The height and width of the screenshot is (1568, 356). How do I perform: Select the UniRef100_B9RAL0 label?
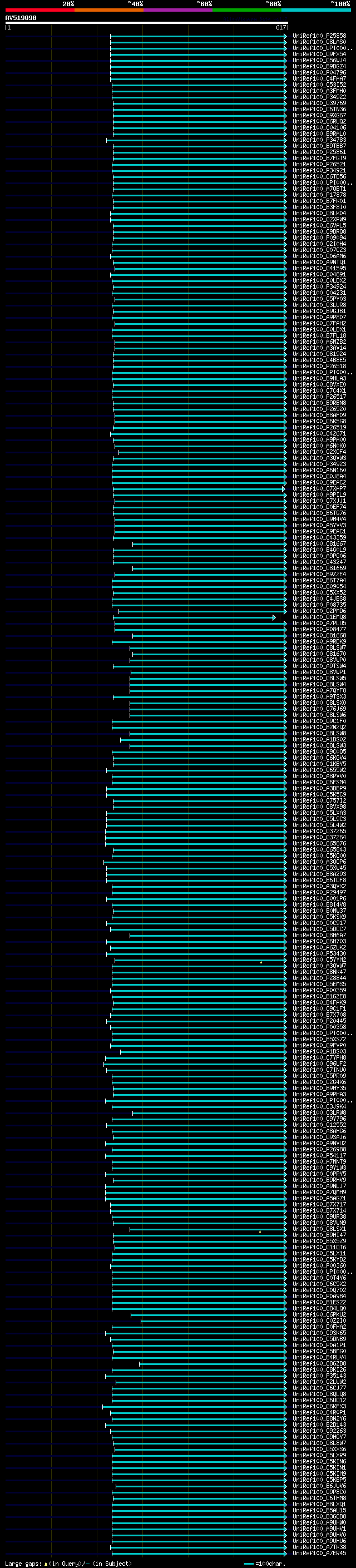tap(319, 133)
